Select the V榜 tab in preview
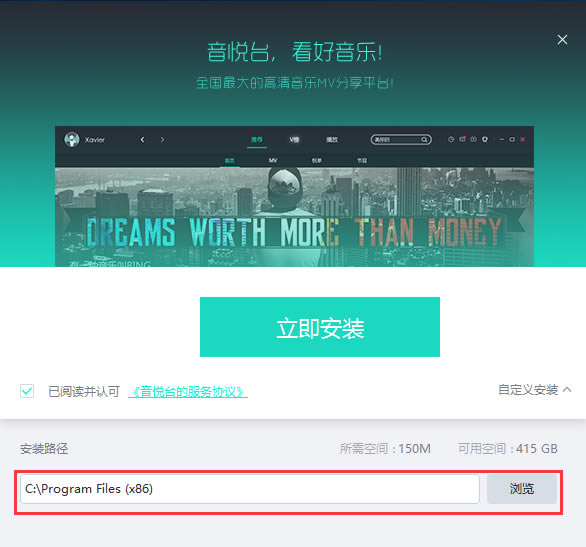This screenshot has width=586, height=547. (x=294, y=140)
